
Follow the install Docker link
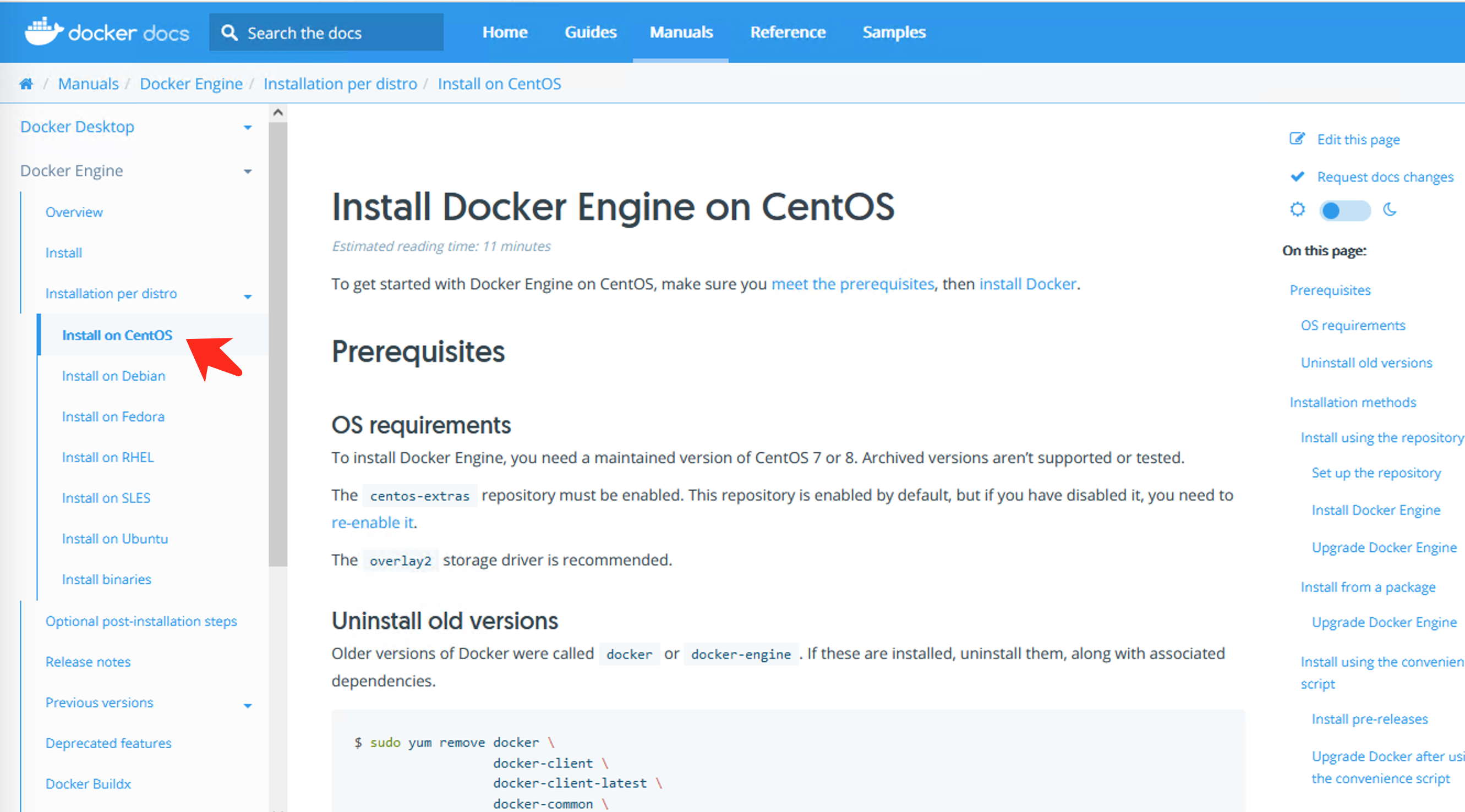tap(1027, 284)
